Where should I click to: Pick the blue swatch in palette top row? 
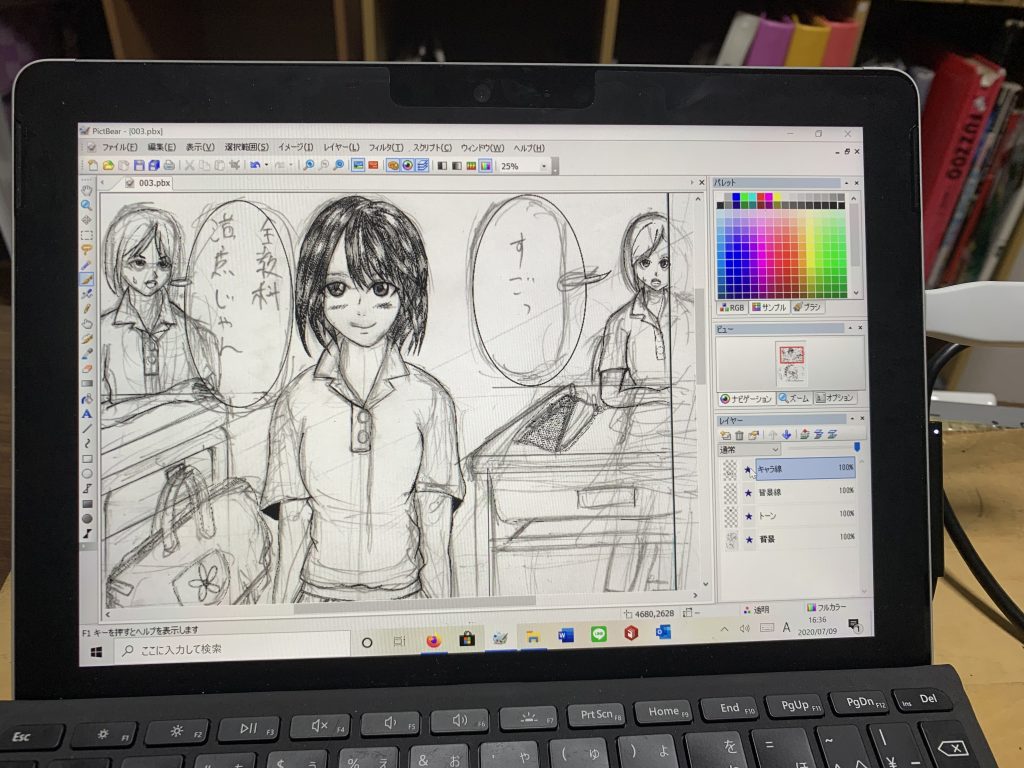coord(735,197)
